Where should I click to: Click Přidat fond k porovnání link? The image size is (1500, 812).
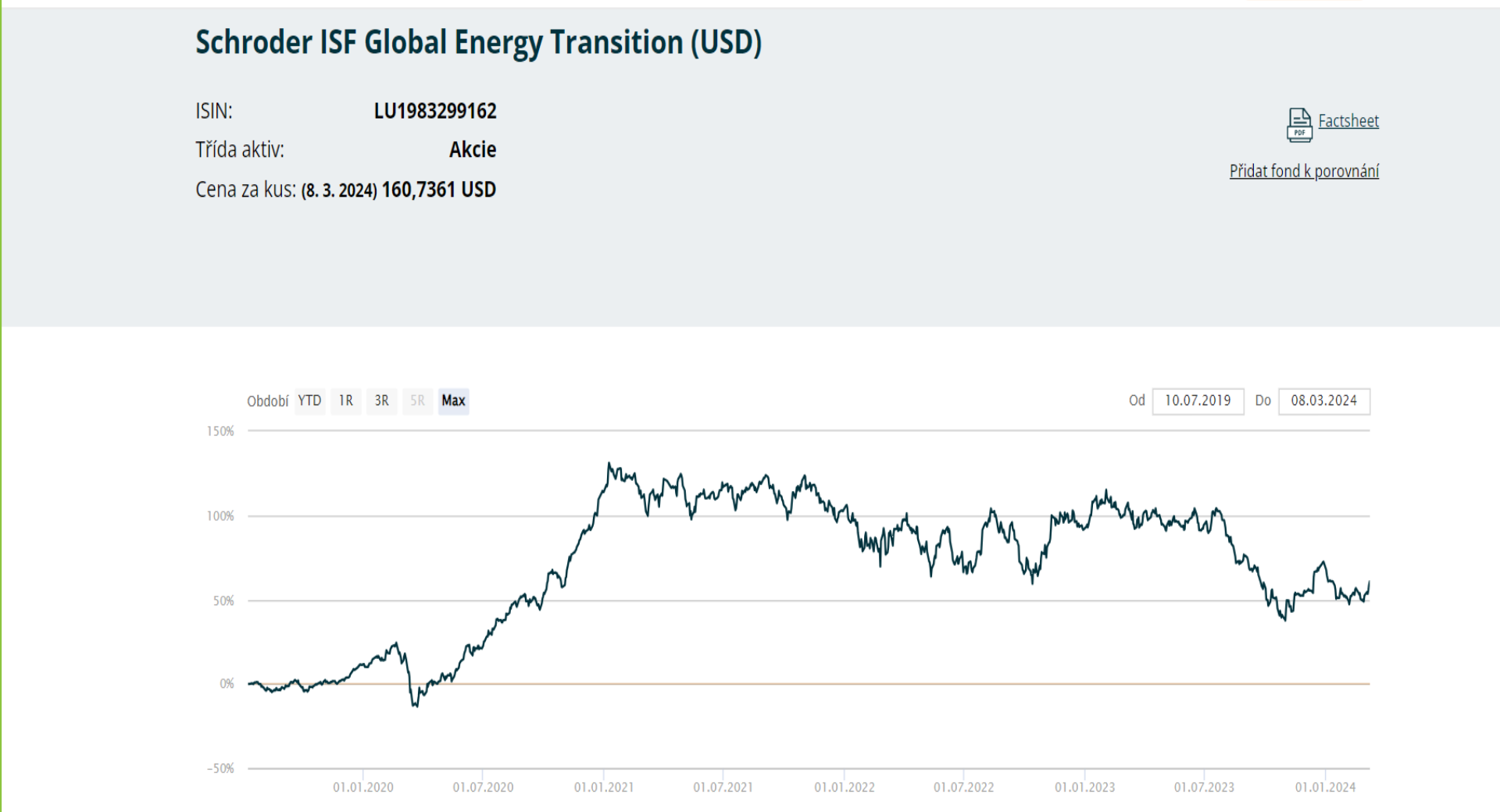pos(1304,171)
